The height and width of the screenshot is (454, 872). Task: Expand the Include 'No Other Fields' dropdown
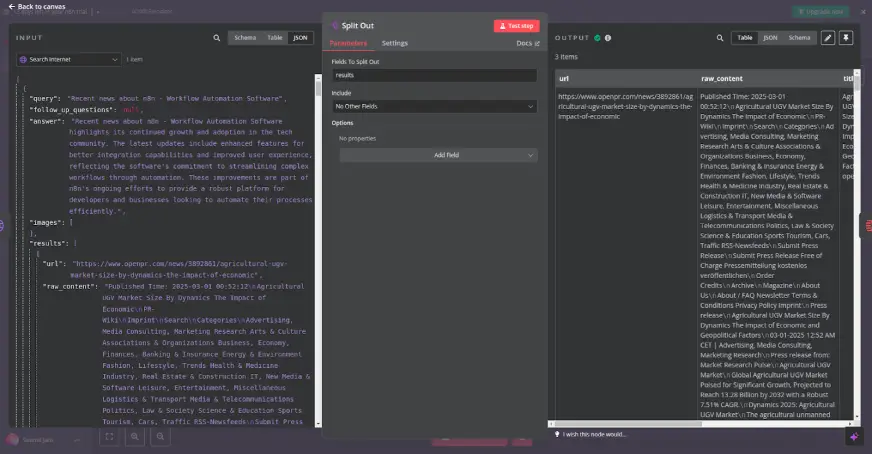(x=434, y=105)
